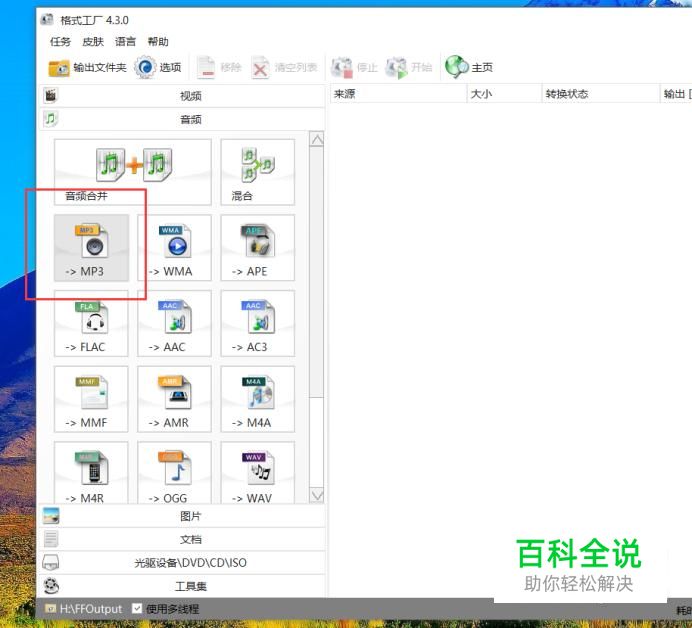Expand the optical drive DVD\CD\ISO section
The image size is (692, 628).
(x=182, y=563)
